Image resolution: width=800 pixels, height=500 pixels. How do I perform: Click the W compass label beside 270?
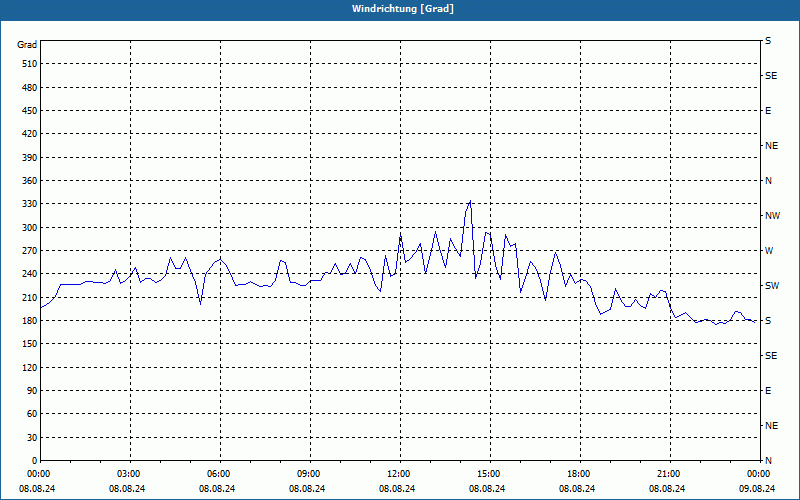coord(769,251)
